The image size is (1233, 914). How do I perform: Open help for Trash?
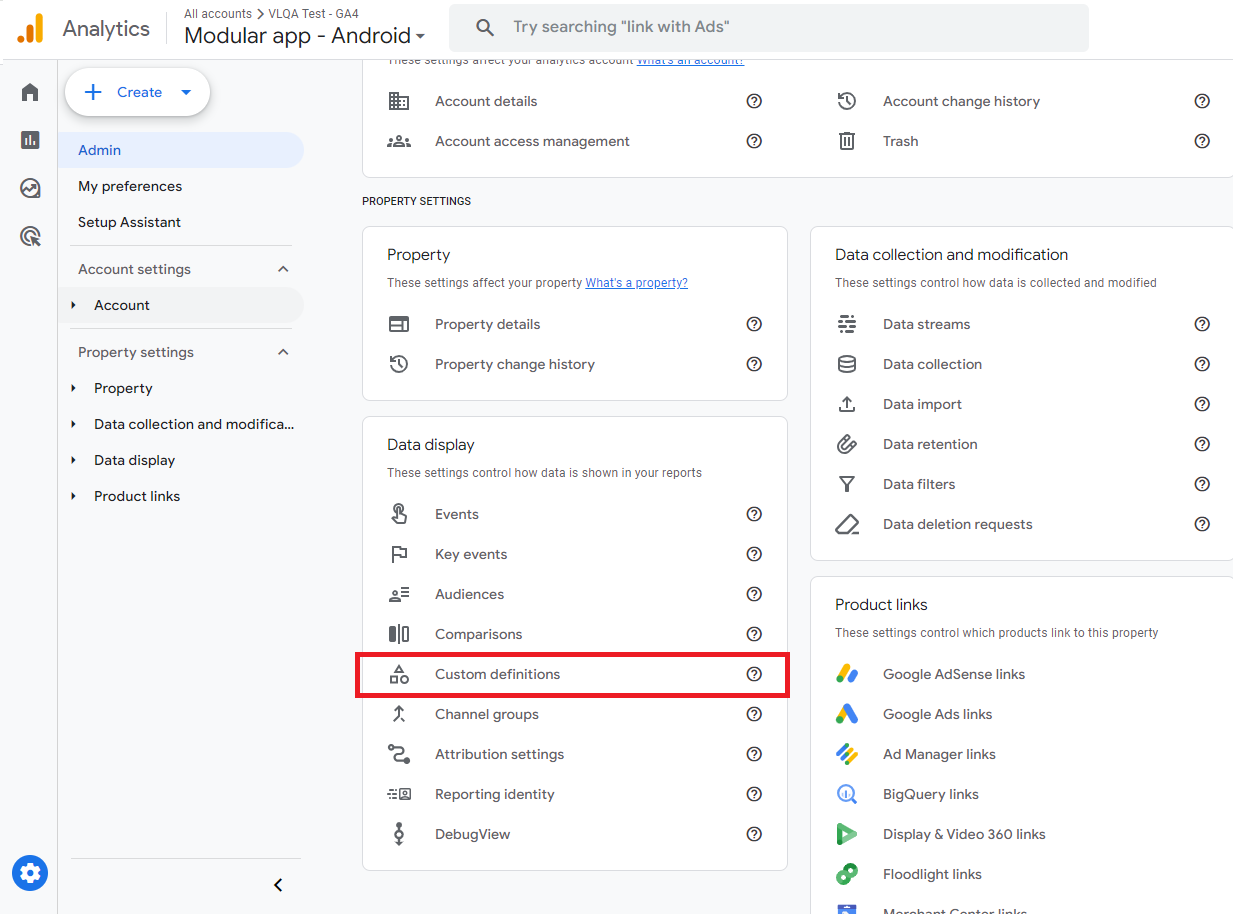[x=1202, y=141]
